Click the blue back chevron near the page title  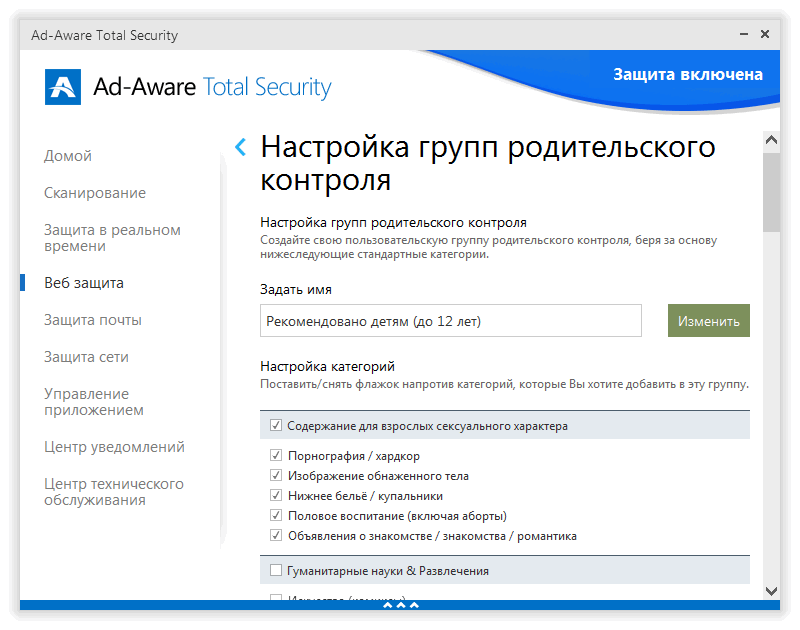point(240,146)
